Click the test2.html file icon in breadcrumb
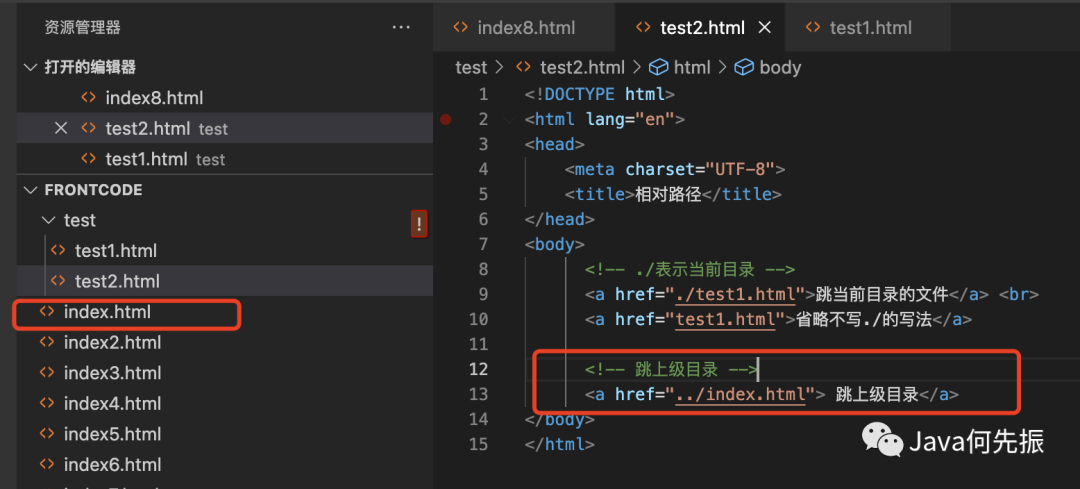This screenshot has height=489, width=1080. coord(523,67)
